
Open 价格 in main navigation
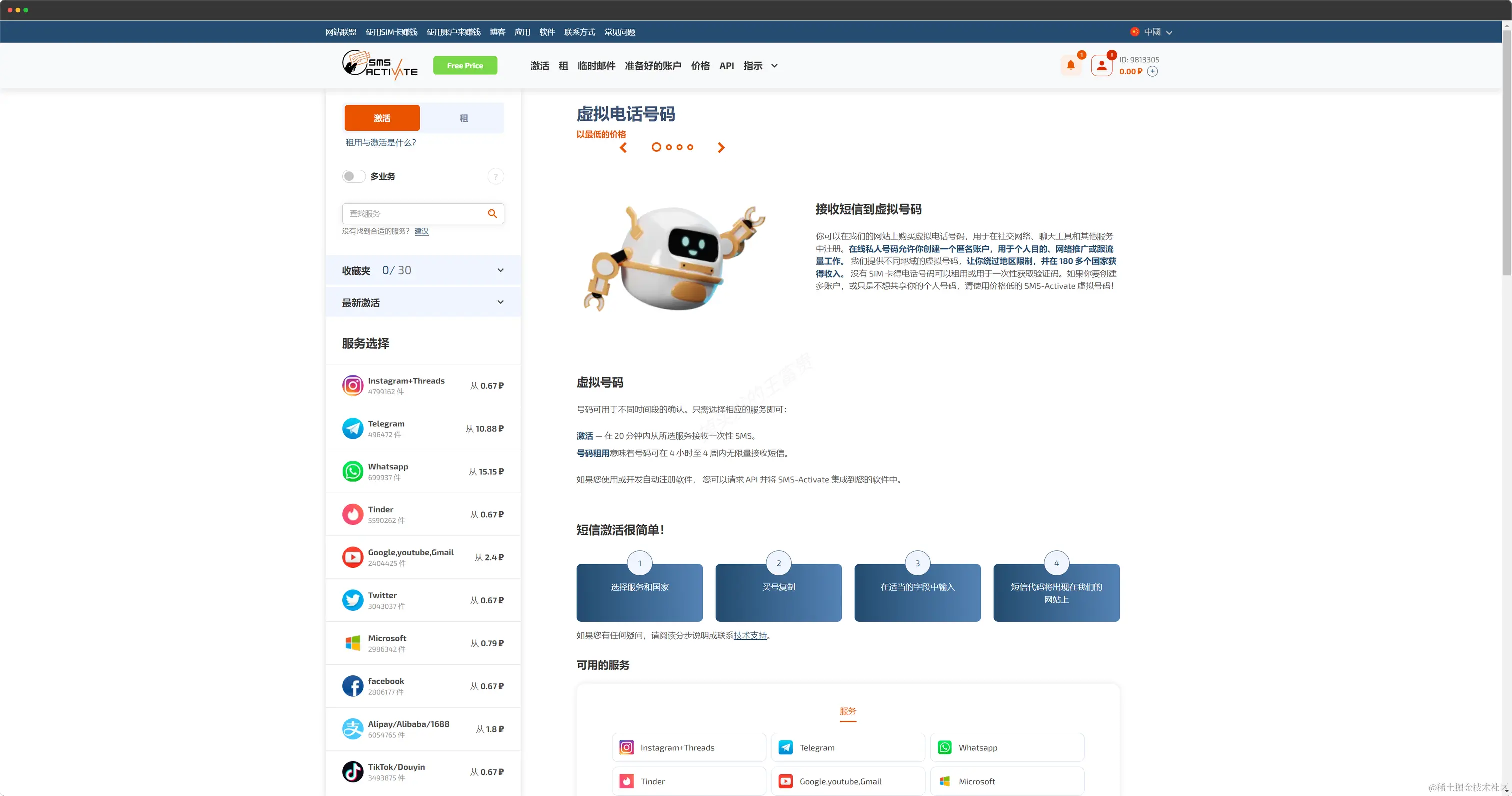click(700, 66)
